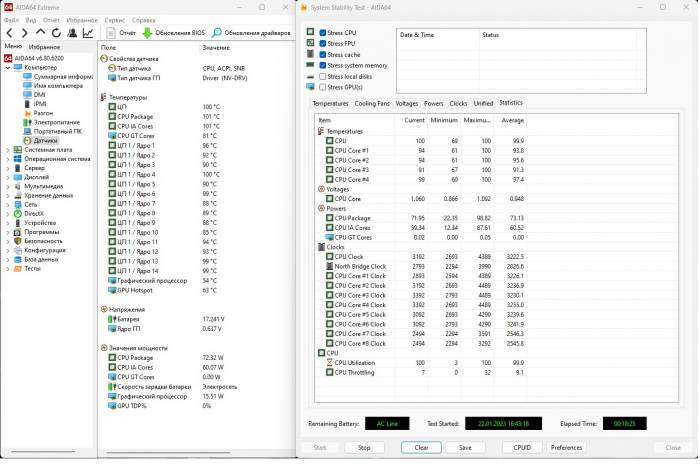The width and height of the screenshot is (700, 467).
Task: Expand the Системная плата node
Action: tap(8, 150)
